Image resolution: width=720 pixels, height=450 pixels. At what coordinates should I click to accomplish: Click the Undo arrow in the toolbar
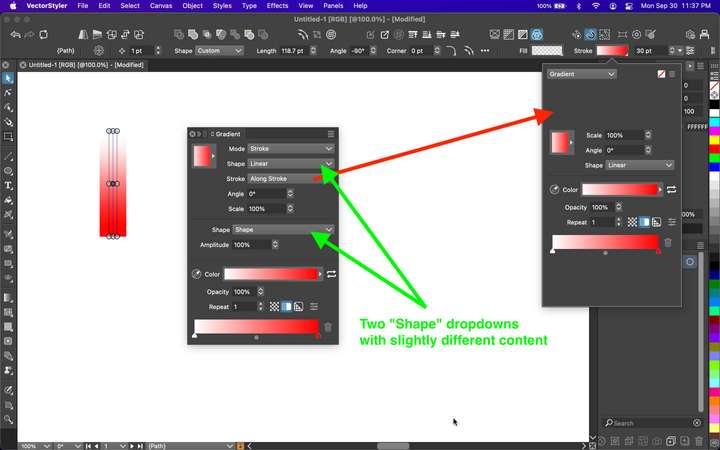click(x=15, y=34)
